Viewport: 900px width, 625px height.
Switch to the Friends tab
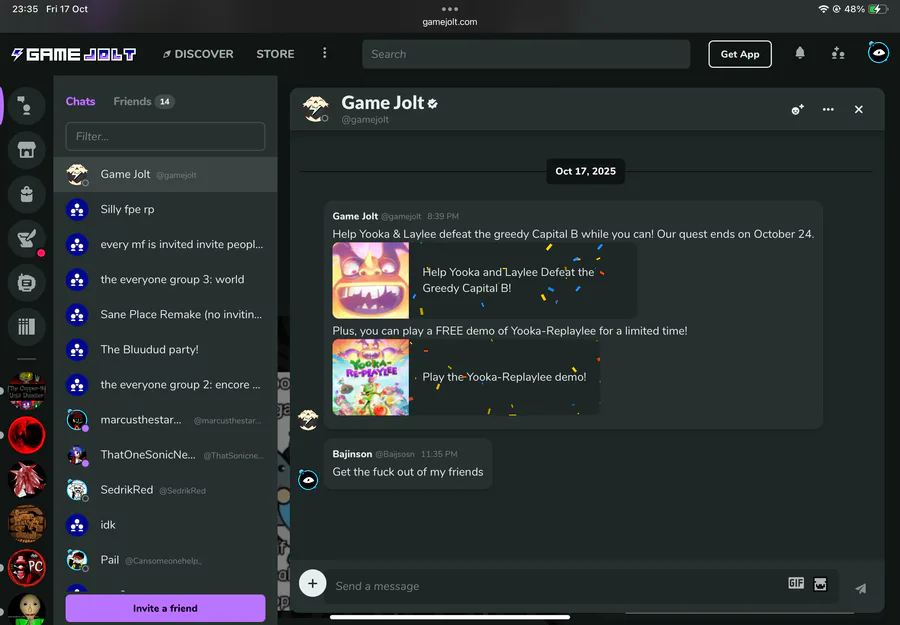143,102
